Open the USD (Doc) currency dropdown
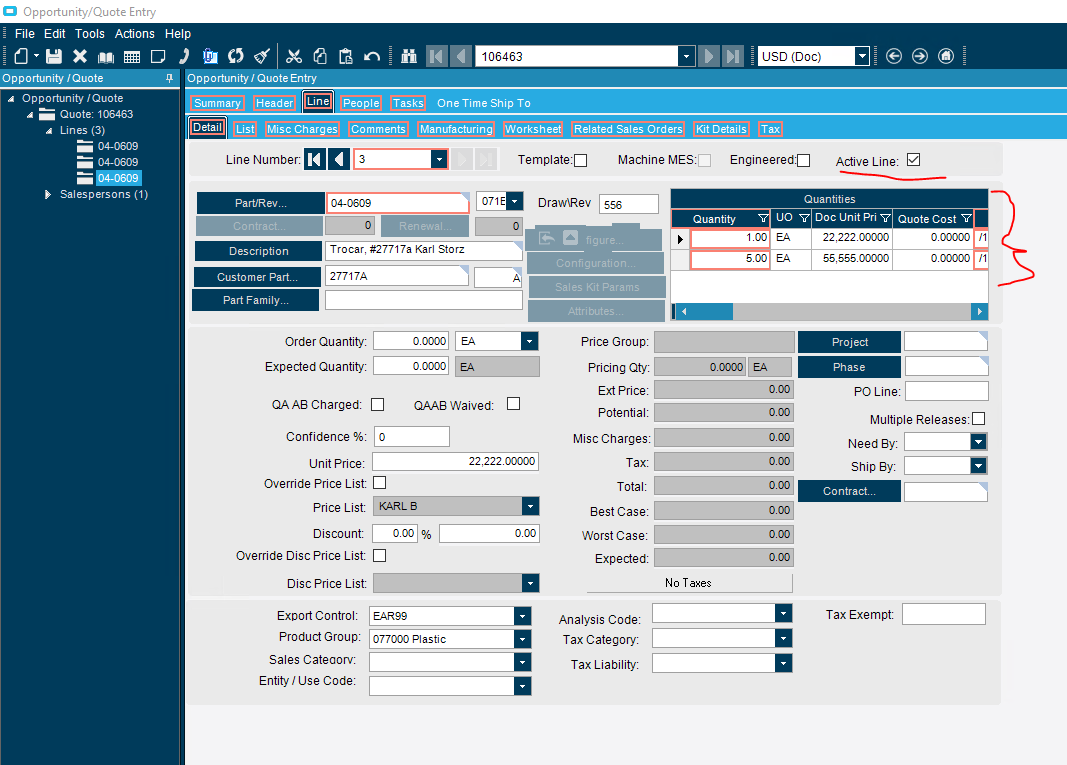Screen dimensions: 1067x765 click(x=862, y=56)
